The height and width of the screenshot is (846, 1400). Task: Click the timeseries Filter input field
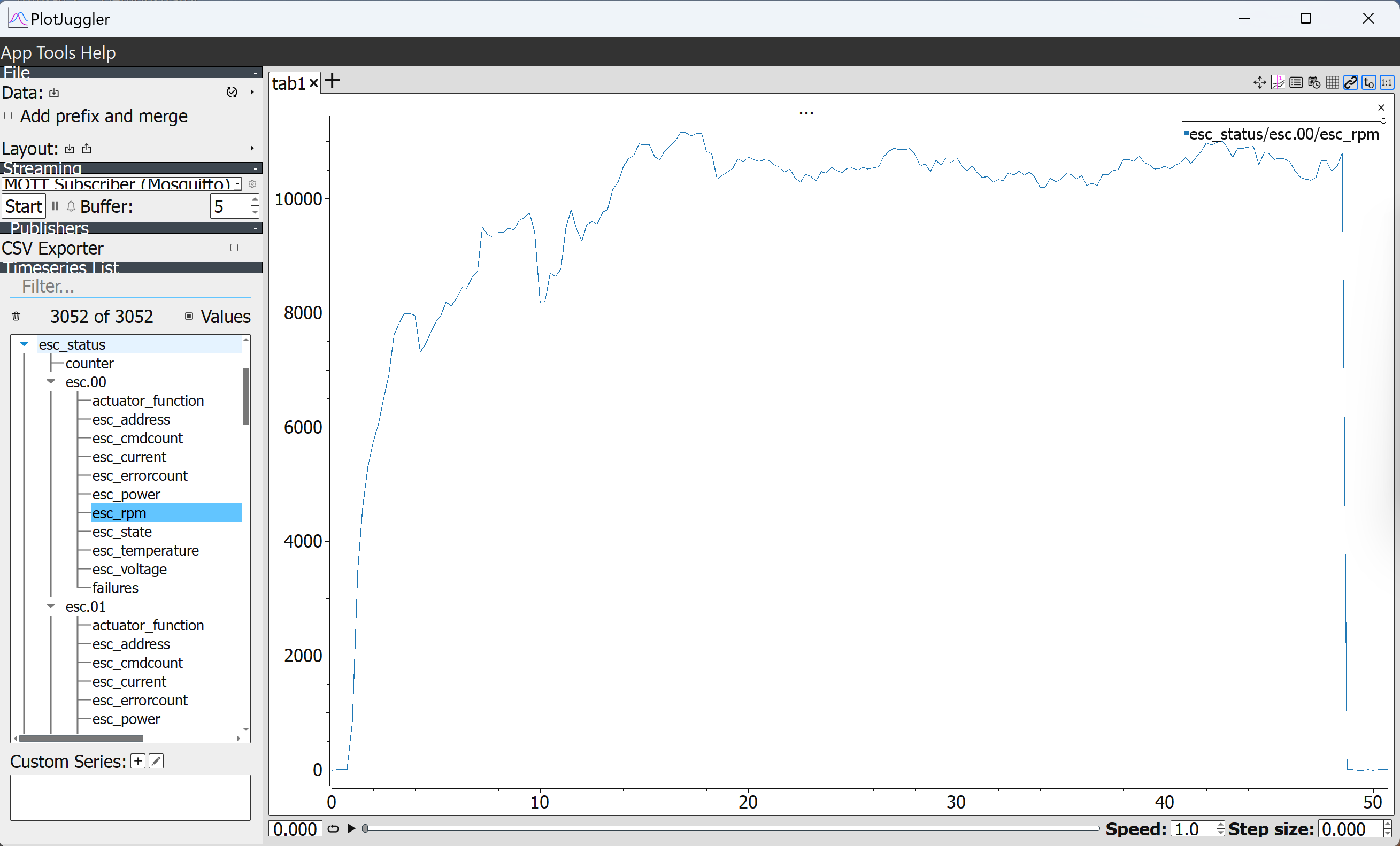click(130, 287)
